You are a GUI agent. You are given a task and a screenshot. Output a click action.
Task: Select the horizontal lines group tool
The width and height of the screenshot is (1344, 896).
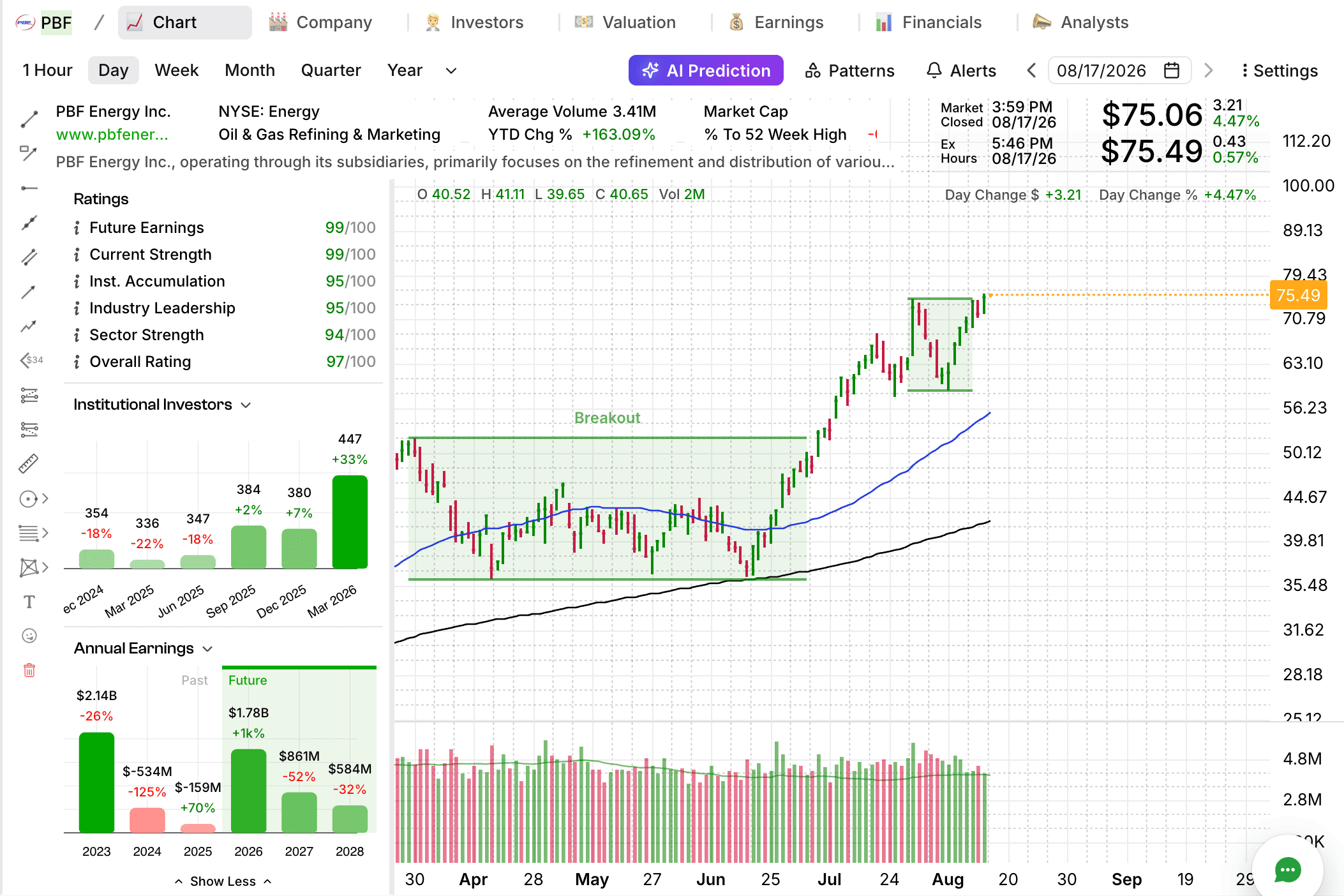click(28, 533)
